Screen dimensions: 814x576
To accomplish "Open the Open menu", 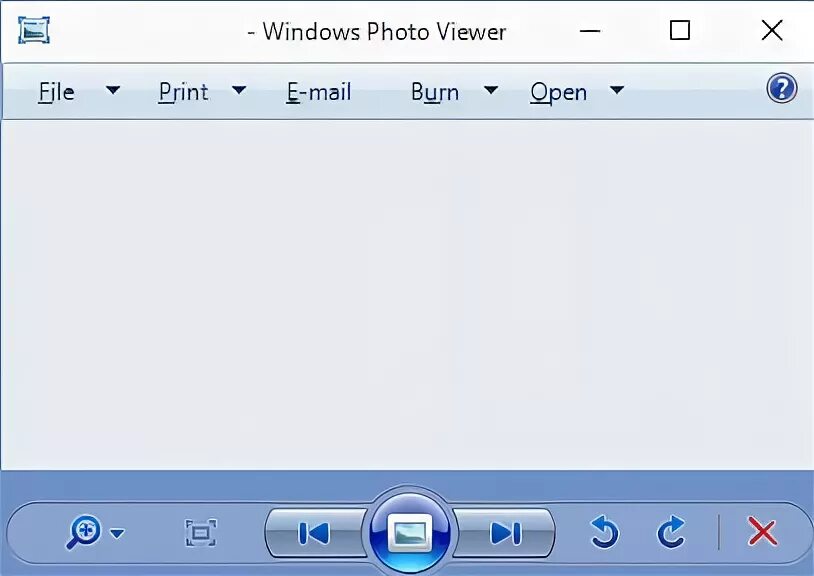I will 559,93.
